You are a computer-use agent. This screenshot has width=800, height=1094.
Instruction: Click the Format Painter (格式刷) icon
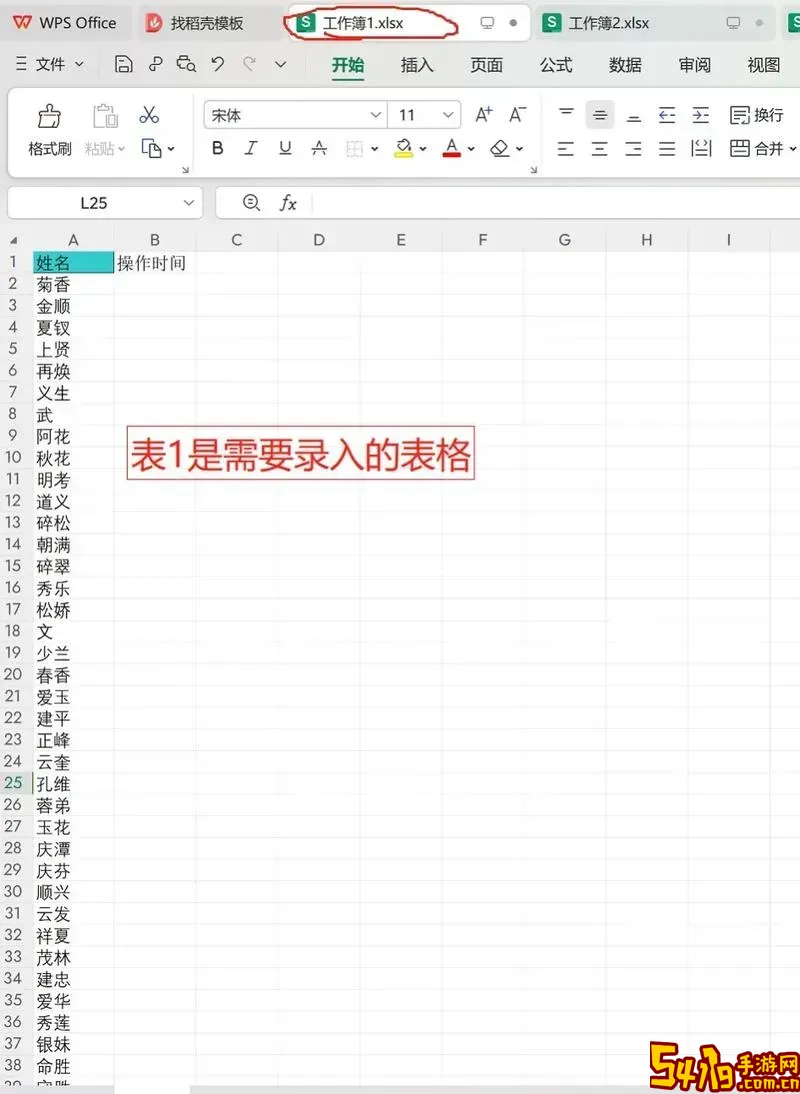50,116
